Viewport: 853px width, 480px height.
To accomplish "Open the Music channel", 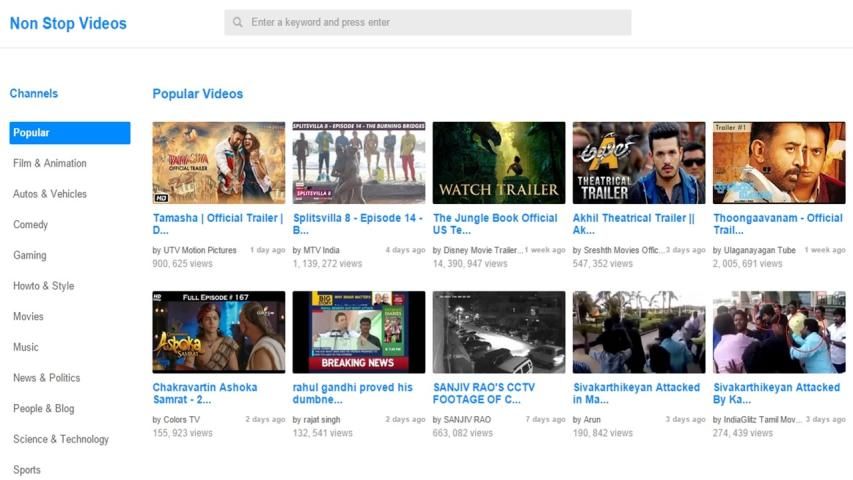I will [x=25, y=347].
